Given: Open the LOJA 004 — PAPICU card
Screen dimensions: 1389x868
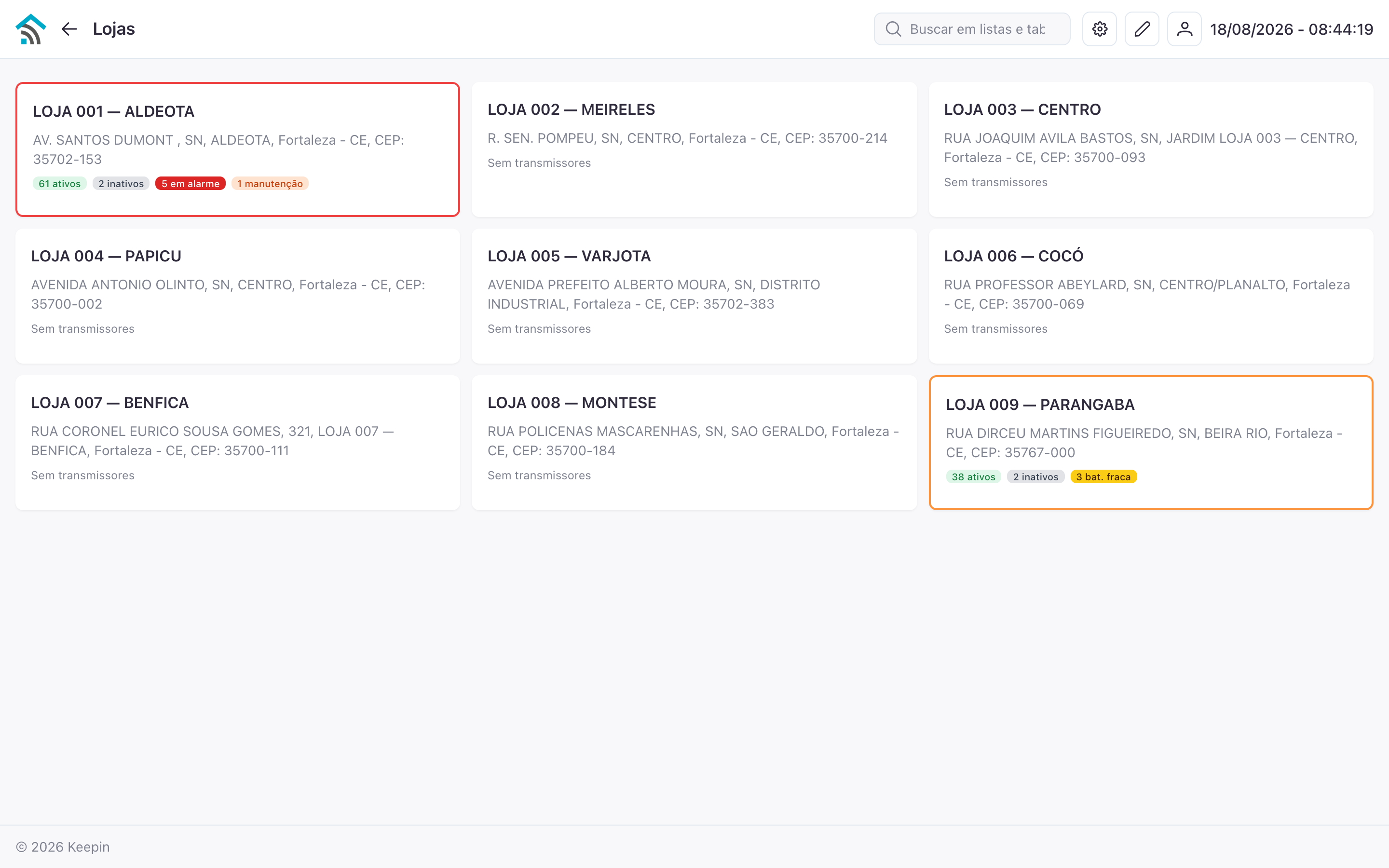Looking at the screenshot, I should coord(238,296).
